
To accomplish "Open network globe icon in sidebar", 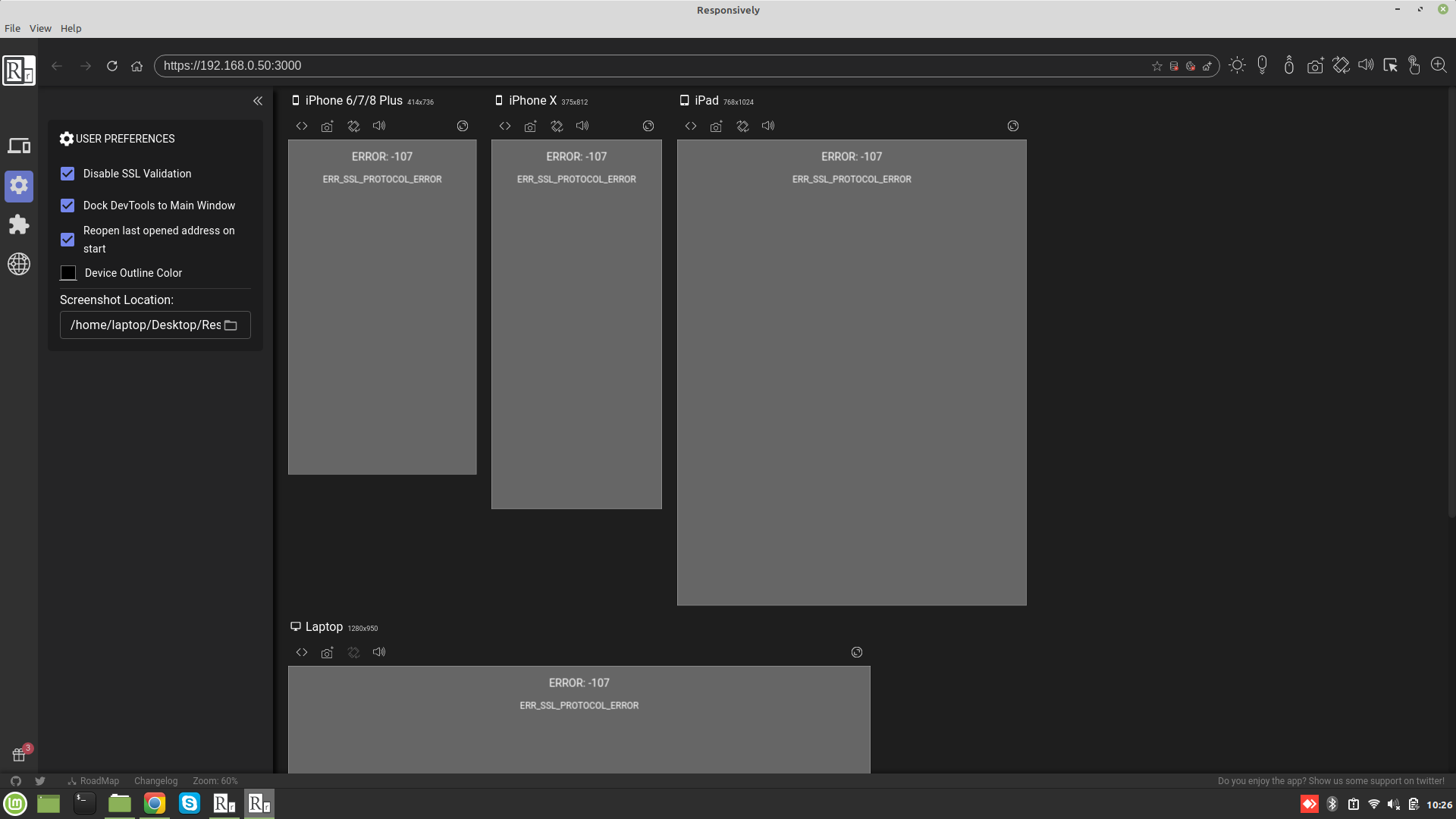I will point(19,264).
